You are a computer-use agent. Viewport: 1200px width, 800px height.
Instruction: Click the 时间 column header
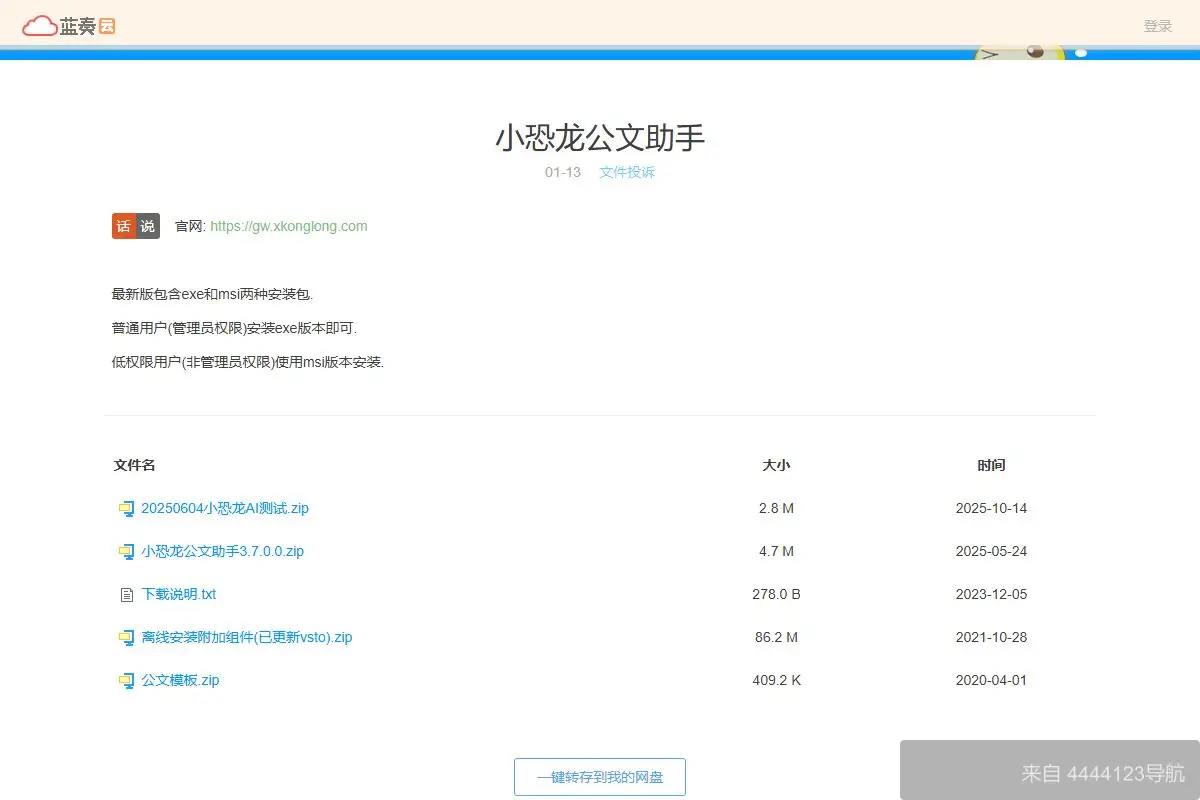click(x=991, y=465)
